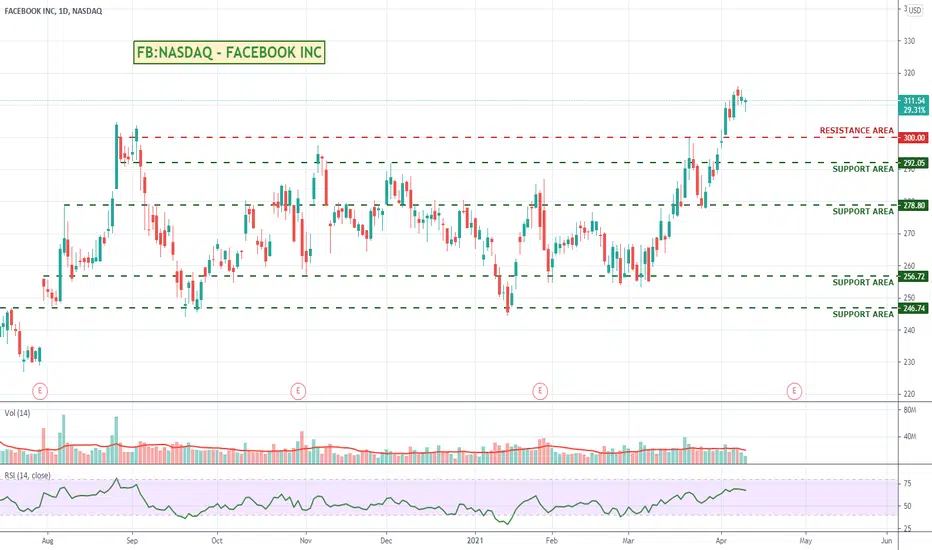The width and height of the screenshot is (932, 550).
Task: Select the red 300.00 price tag
Action: click(914, 137)
